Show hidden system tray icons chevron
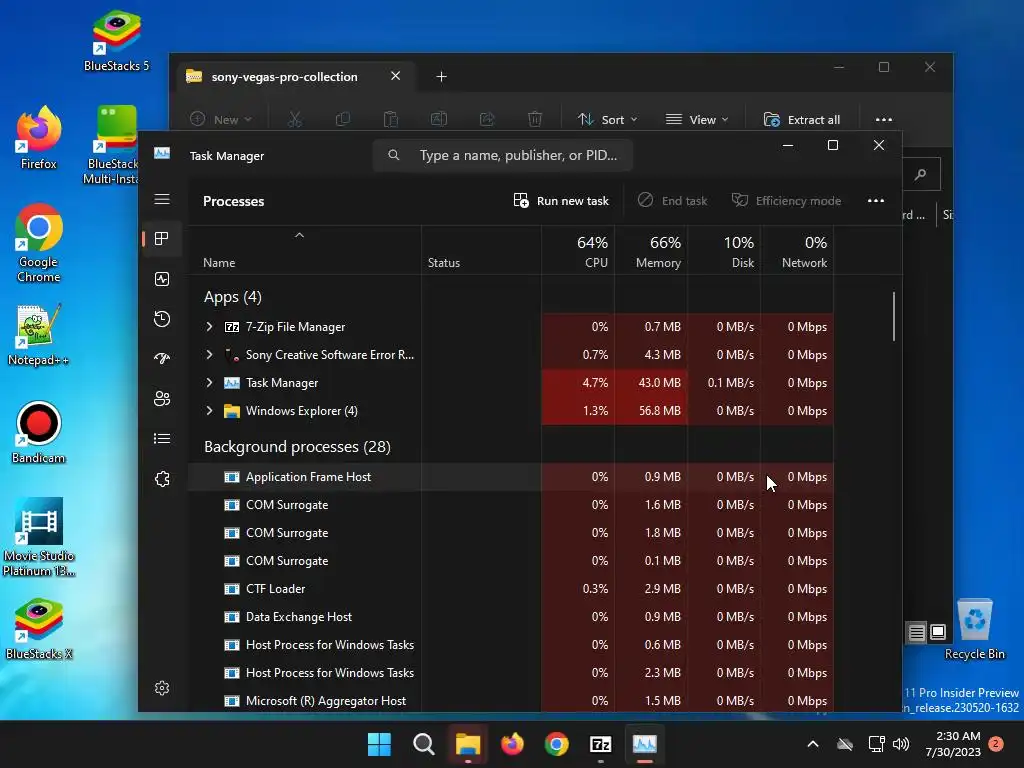 pos(813,744)
